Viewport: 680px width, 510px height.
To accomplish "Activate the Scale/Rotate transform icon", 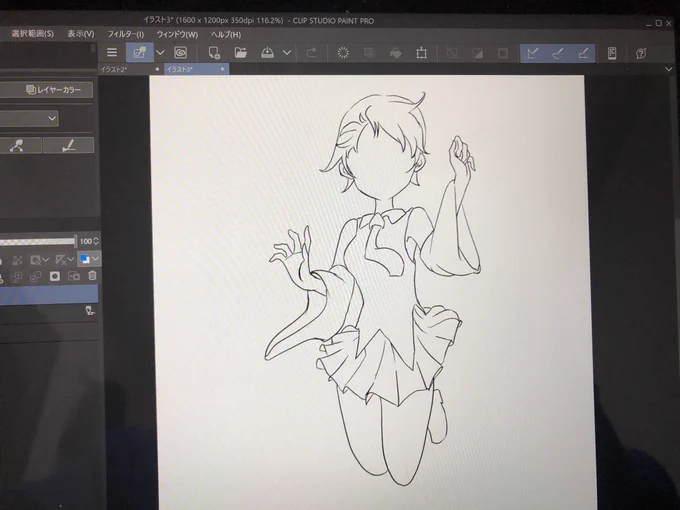I will tap(421, 53).
